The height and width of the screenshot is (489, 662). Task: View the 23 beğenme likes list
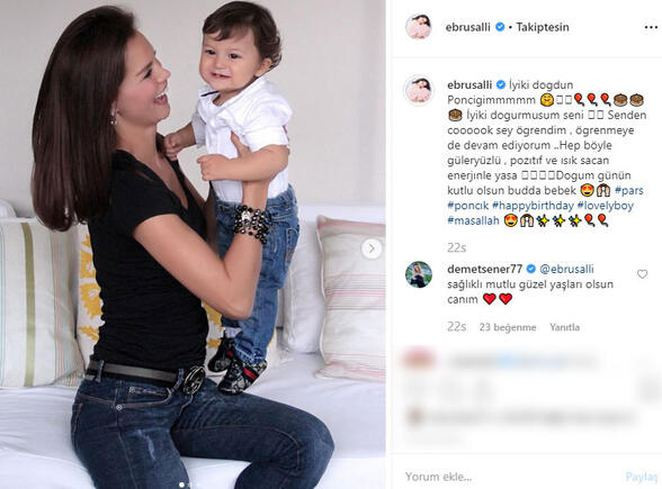tap(507, 327)
